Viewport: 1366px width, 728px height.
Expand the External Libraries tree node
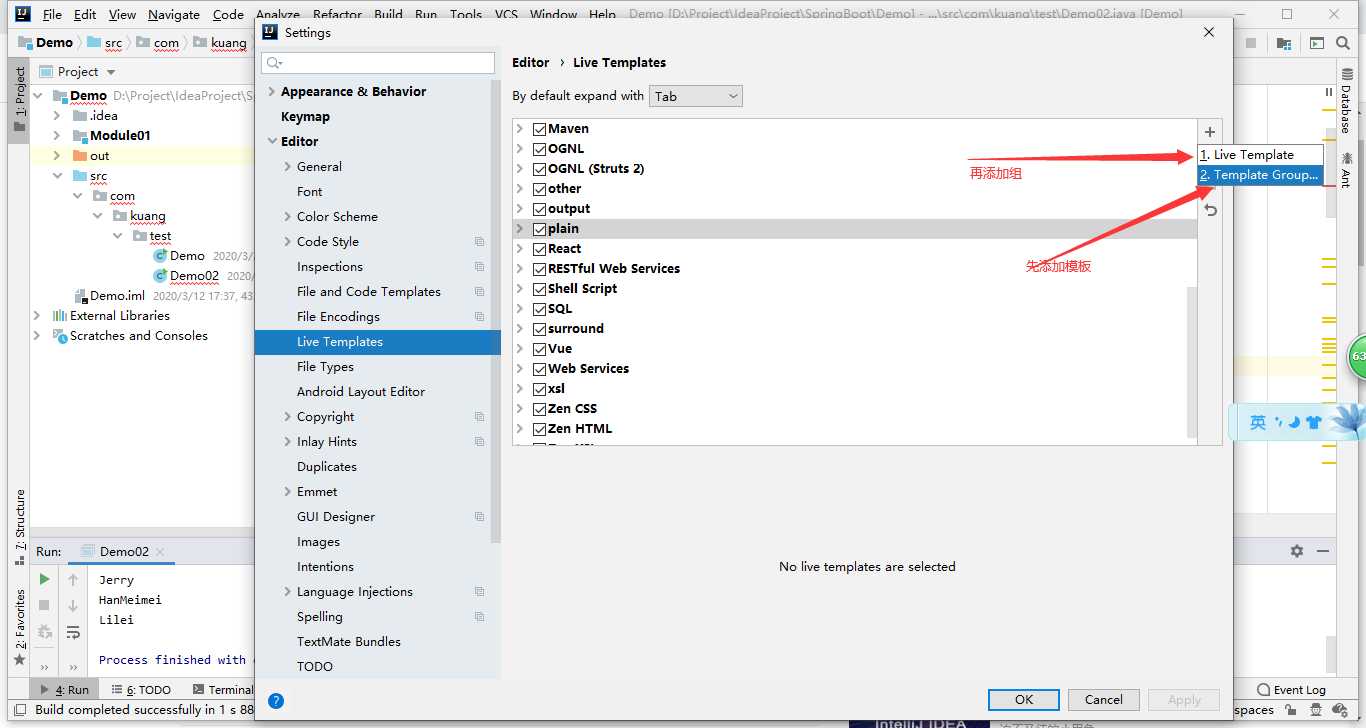pyautogui.click(x=37, y=316)
